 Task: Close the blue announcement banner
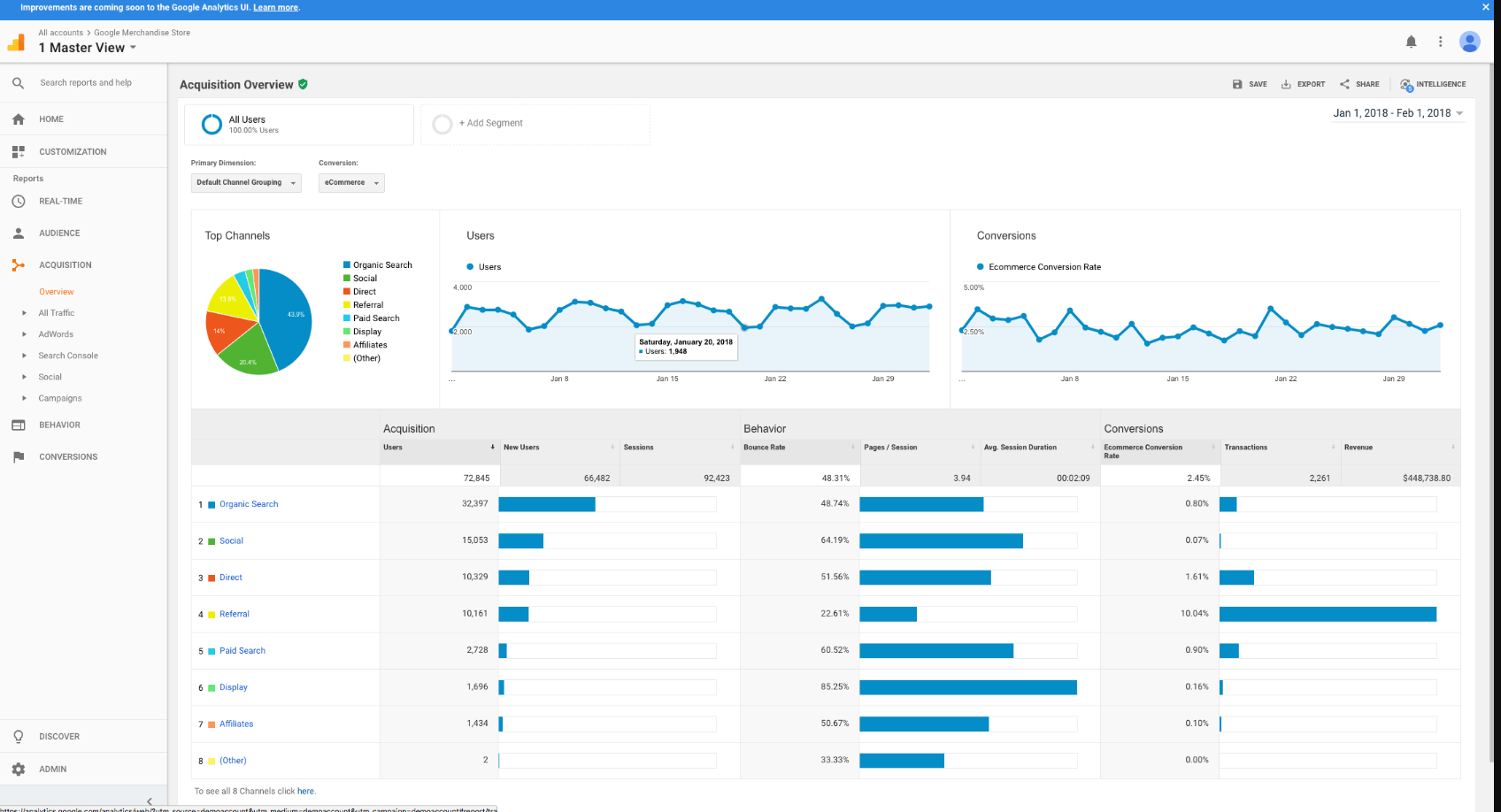tap(1486, 7)
